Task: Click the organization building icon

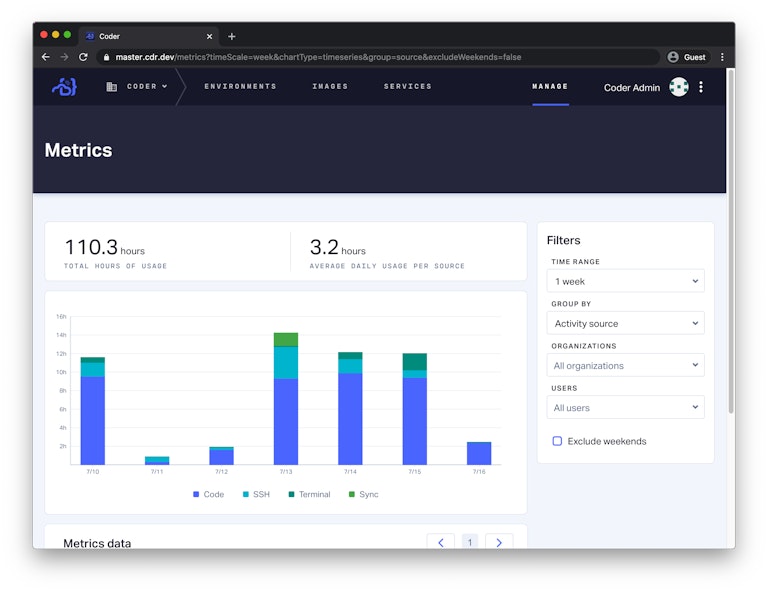Action: pos(112,87)
